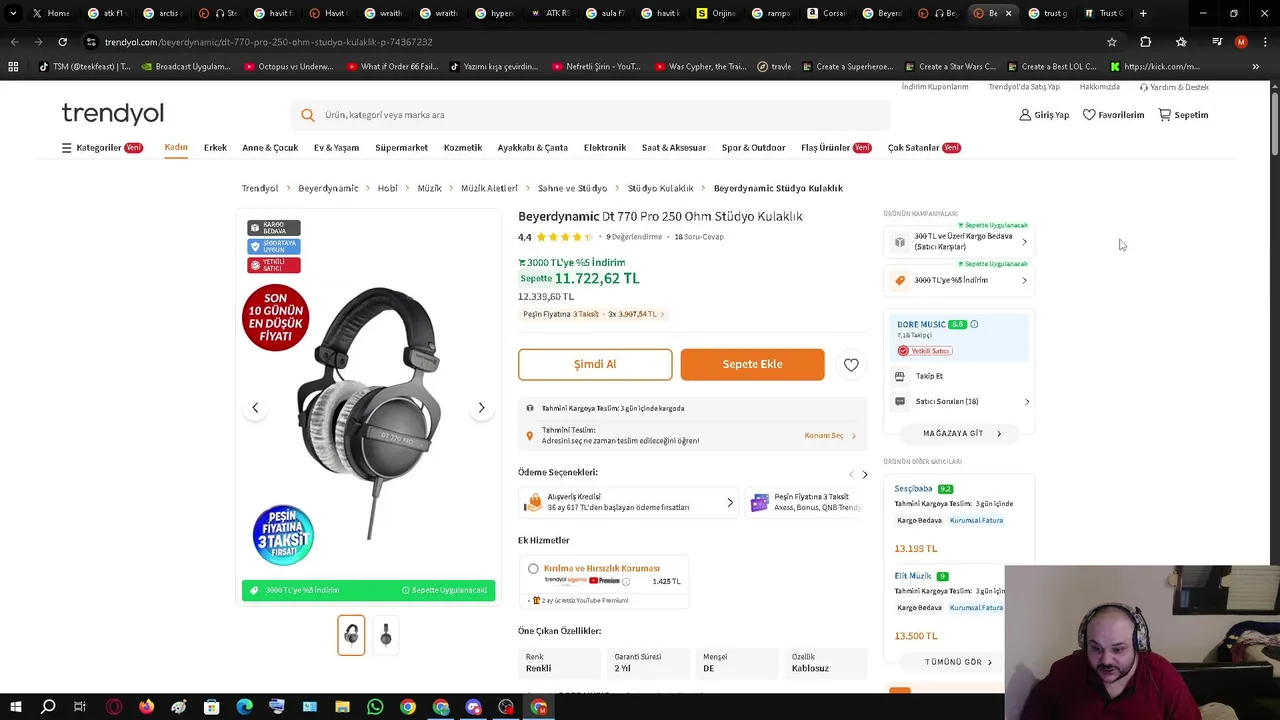Click the search magnifier icon

[x=307, y=115]
